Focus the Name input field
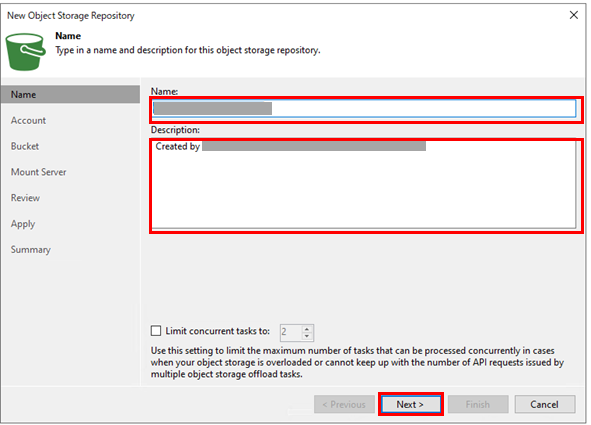Screen dimensions: 591x425 (364, 109)
